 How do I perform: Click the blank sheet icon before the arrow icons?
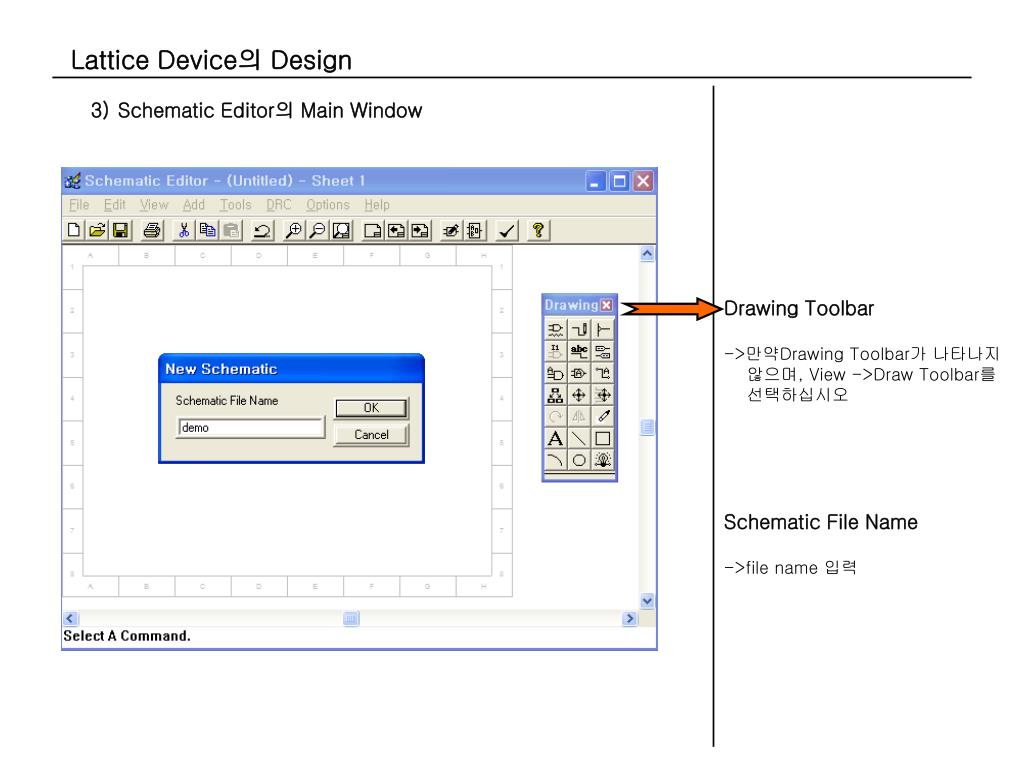(372, 230)
